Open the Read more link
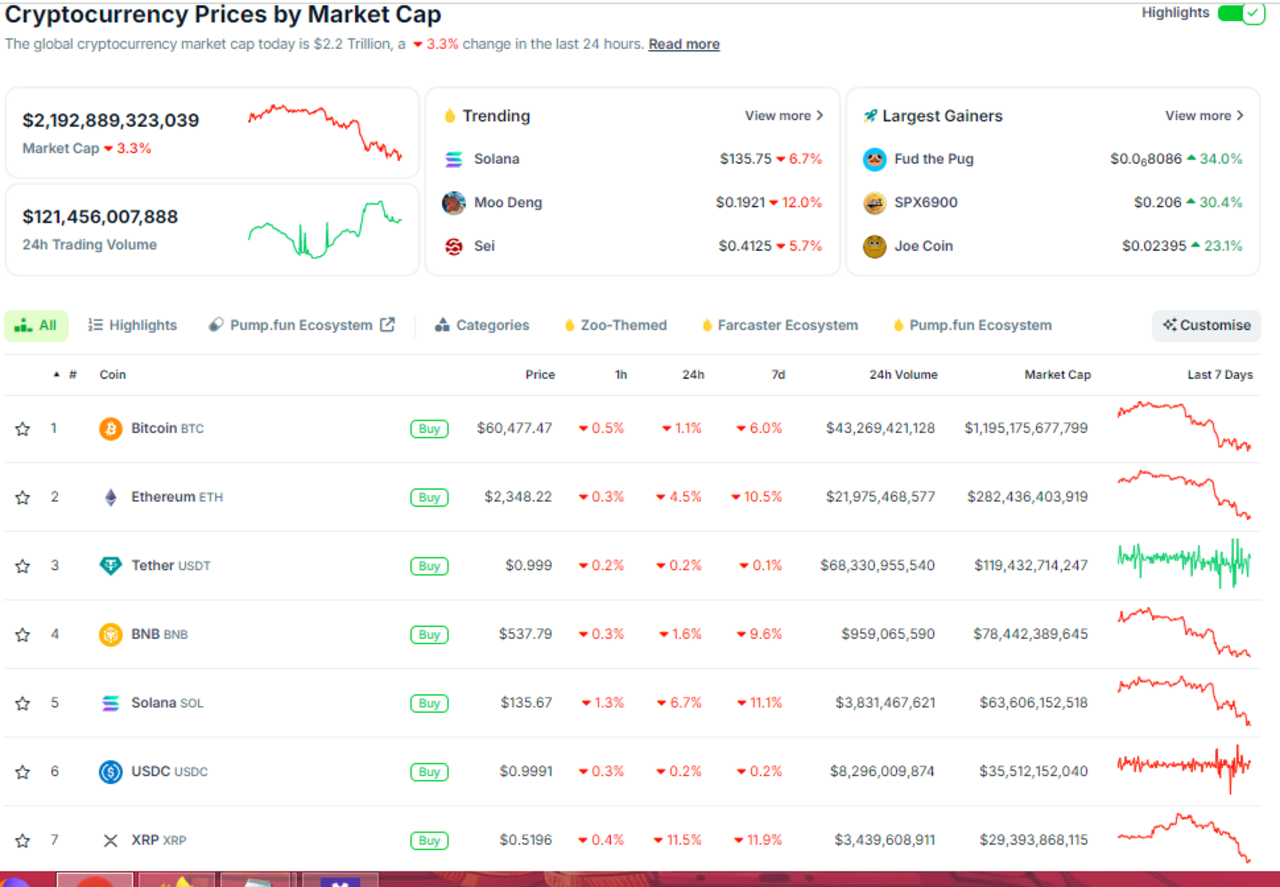 tap(684, 44)
